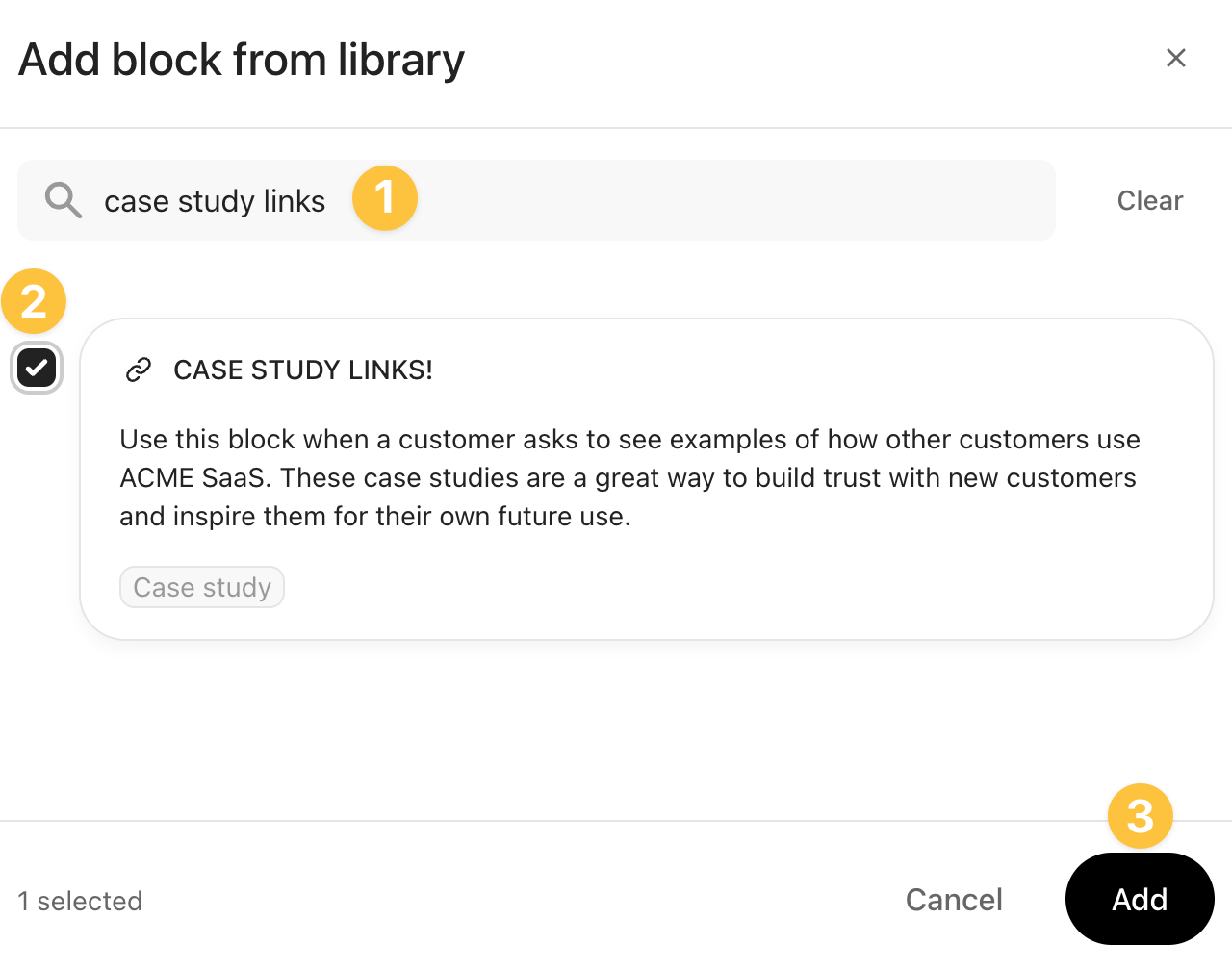Select the 'Case study' tag chip
The image size is (1232, 970).
coord(202,587)
